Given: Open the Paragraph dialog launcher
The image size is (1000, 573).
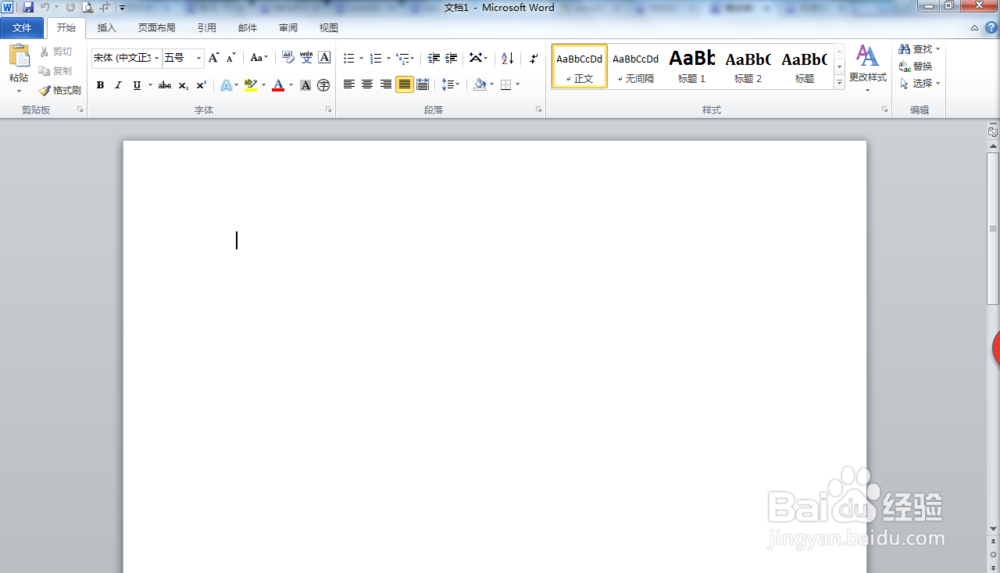Looking at the screenshot, I should (x=539, y=110).
